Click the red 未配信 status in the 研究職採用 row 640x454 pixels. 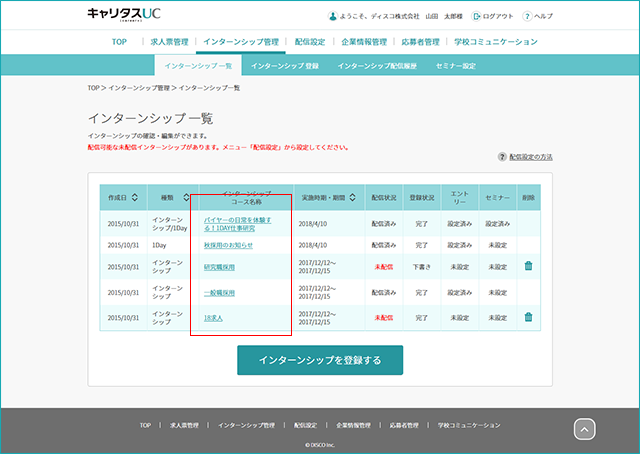coord(384,267)
